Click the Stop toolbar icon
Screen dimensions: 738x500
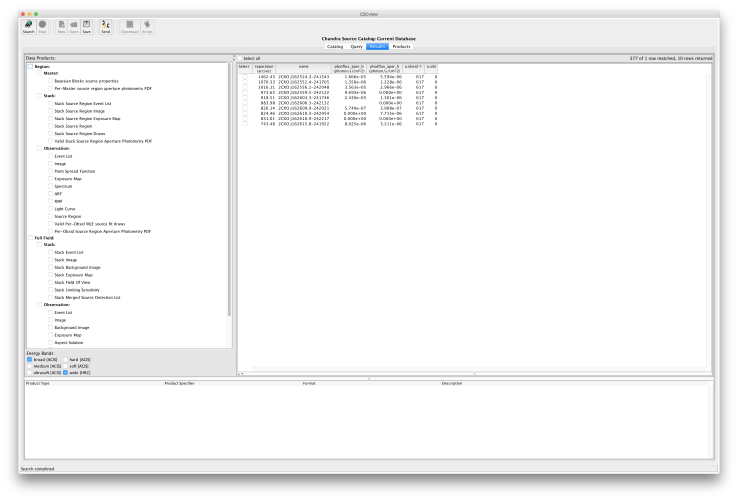click(42, 25)
